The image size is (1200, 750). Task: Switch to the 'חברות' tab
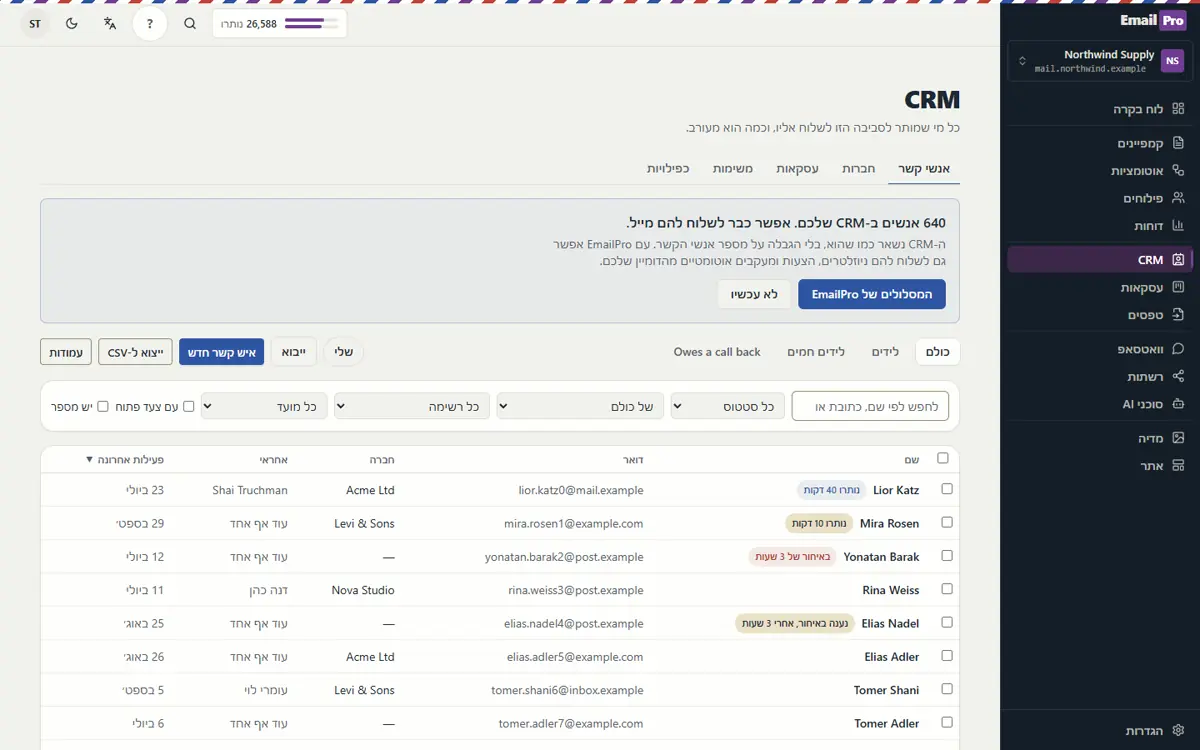point(859,169)
